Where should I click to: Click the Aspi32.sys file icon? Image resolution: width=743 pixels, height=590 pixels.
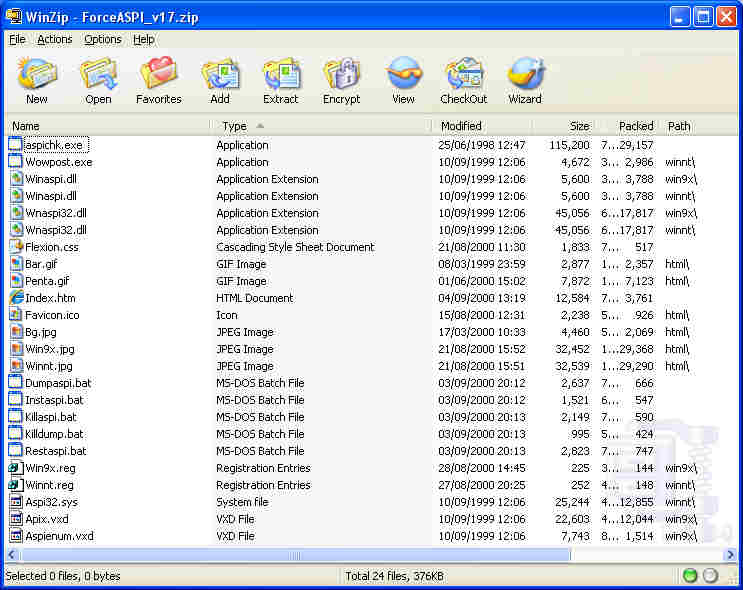[x=16, y=502]
